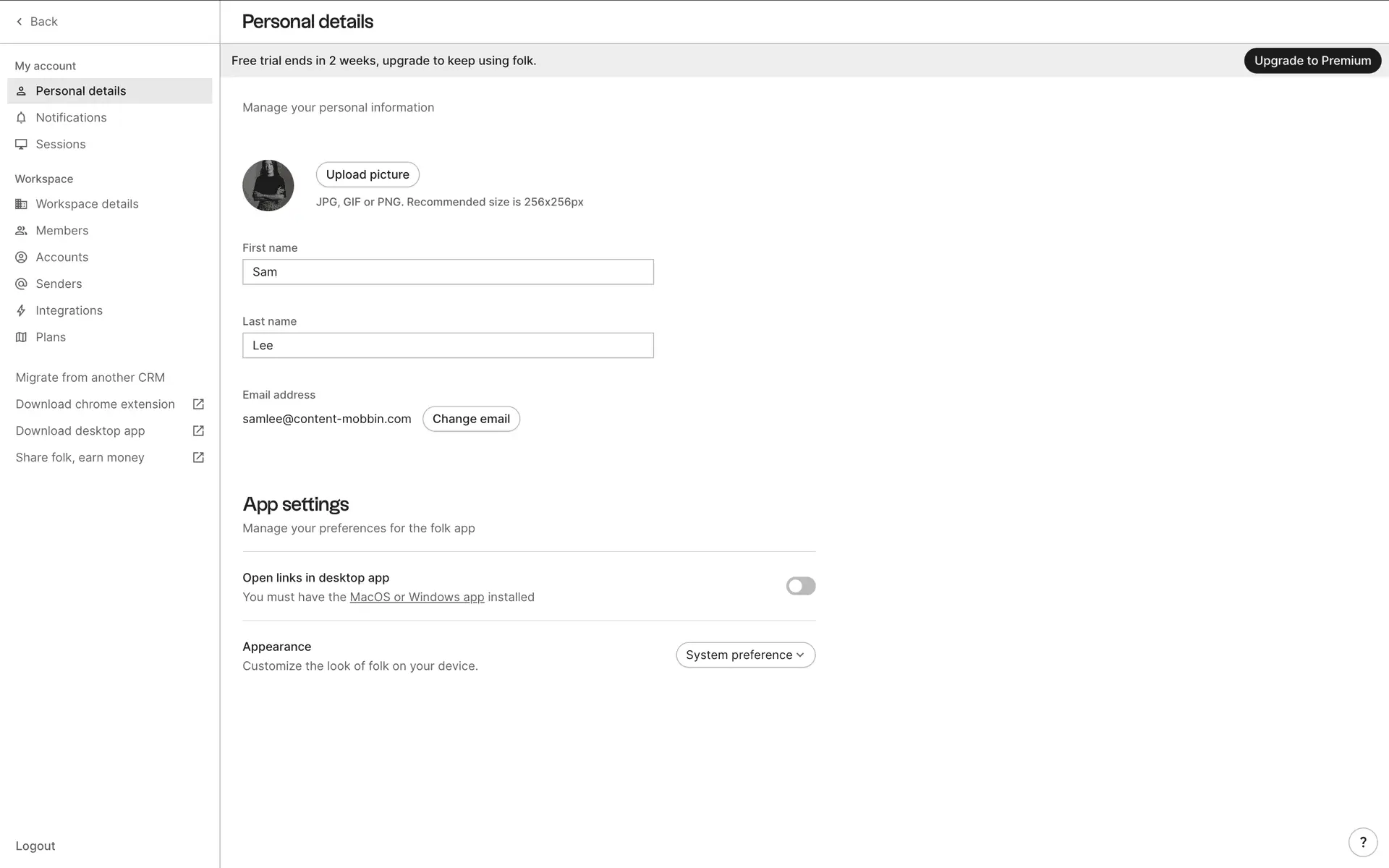Go Back using the chevron arrow
The image size is (1389, 868).
pyautogui.click(x=20, y=22)
